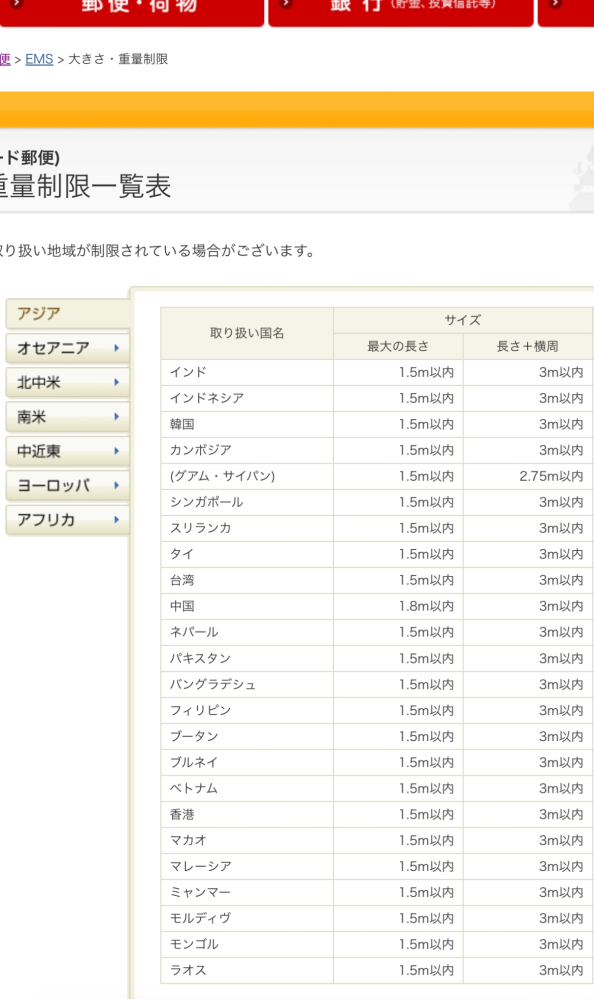Click the モンゴル country cell

point(247,945)
